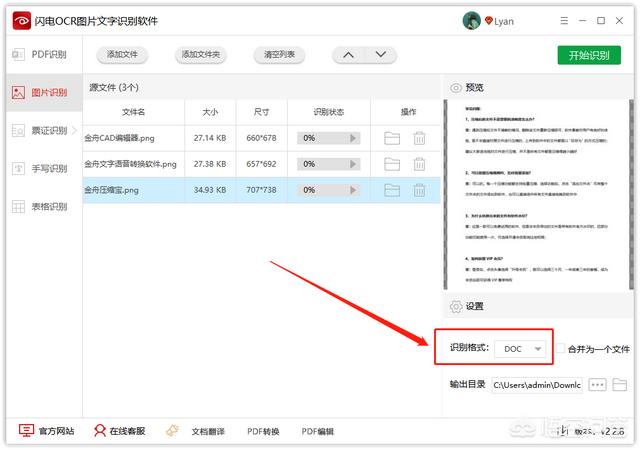Click the preview pane scrollbar
Screen dimensions: 640x450
(631, 195)
